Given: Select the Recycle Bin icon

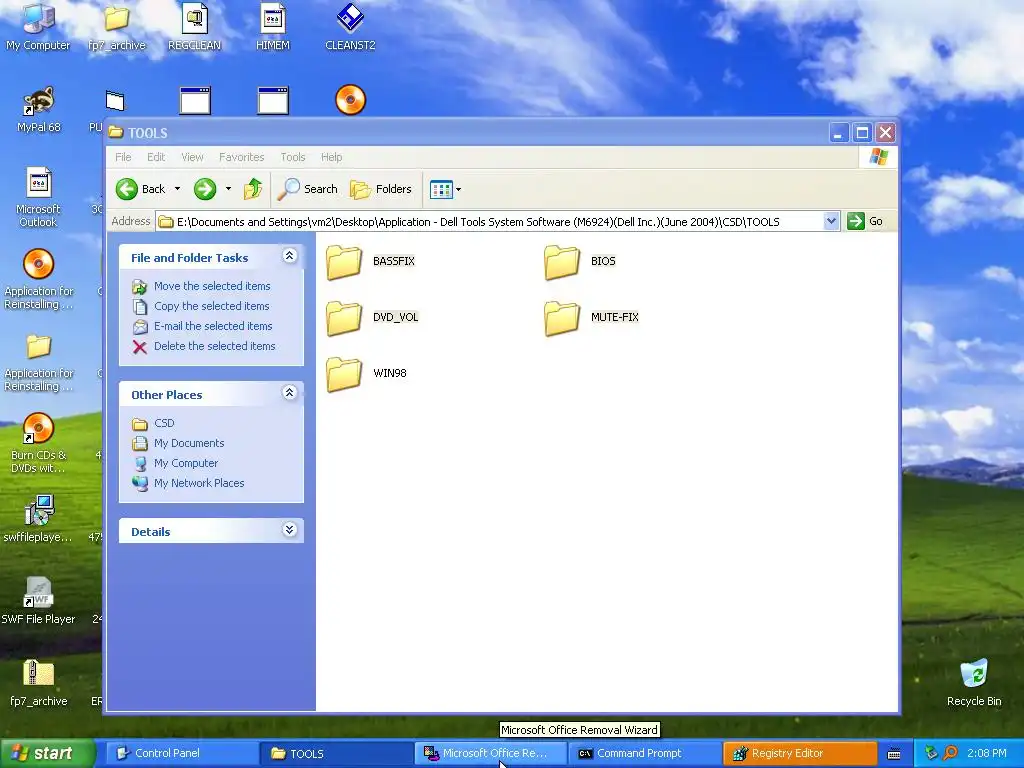Looking at the screenshot, I should click(x=974, y=673).
